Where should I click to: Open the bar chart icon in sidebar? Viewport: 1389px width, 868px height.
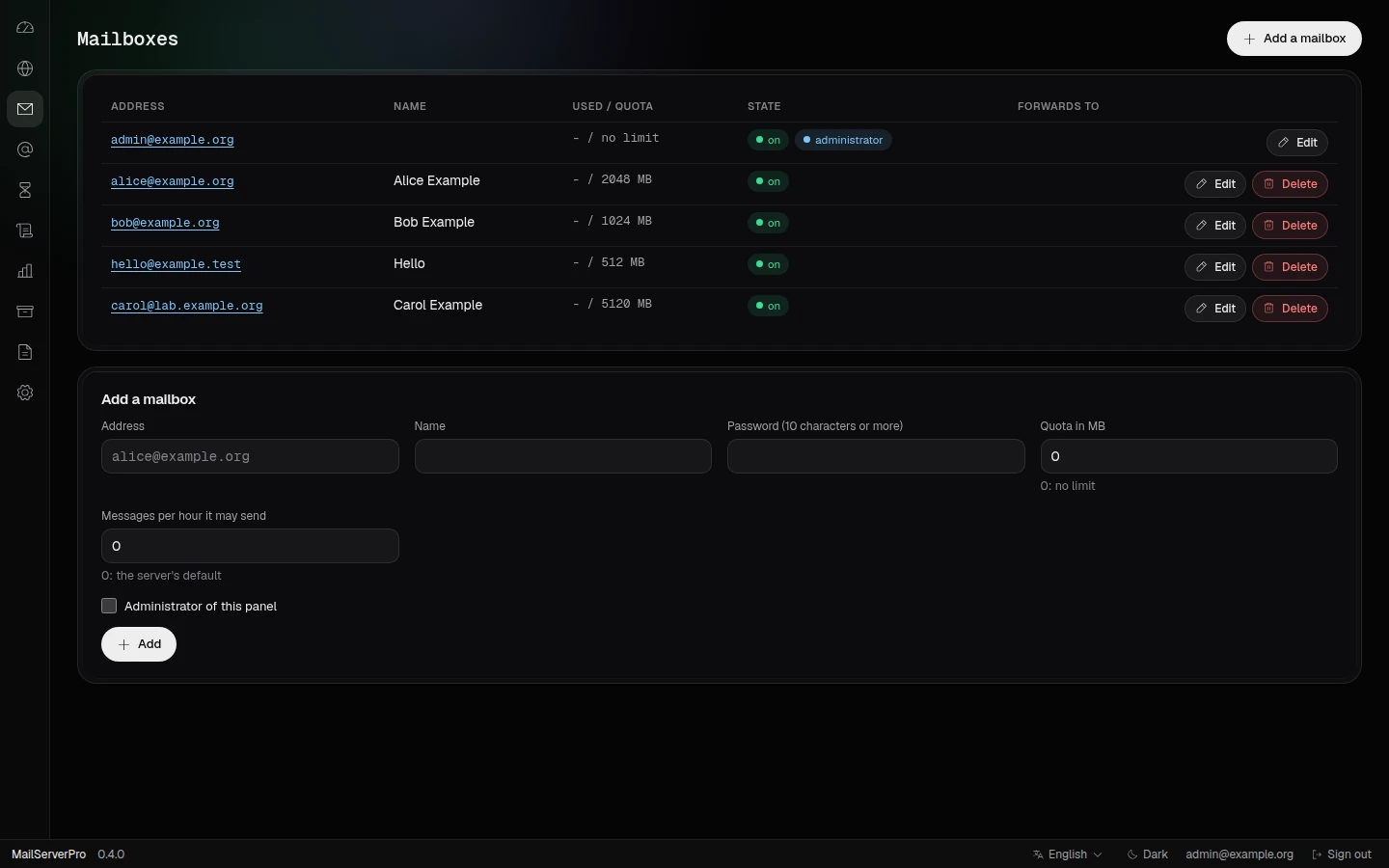(x=25, y=271)
